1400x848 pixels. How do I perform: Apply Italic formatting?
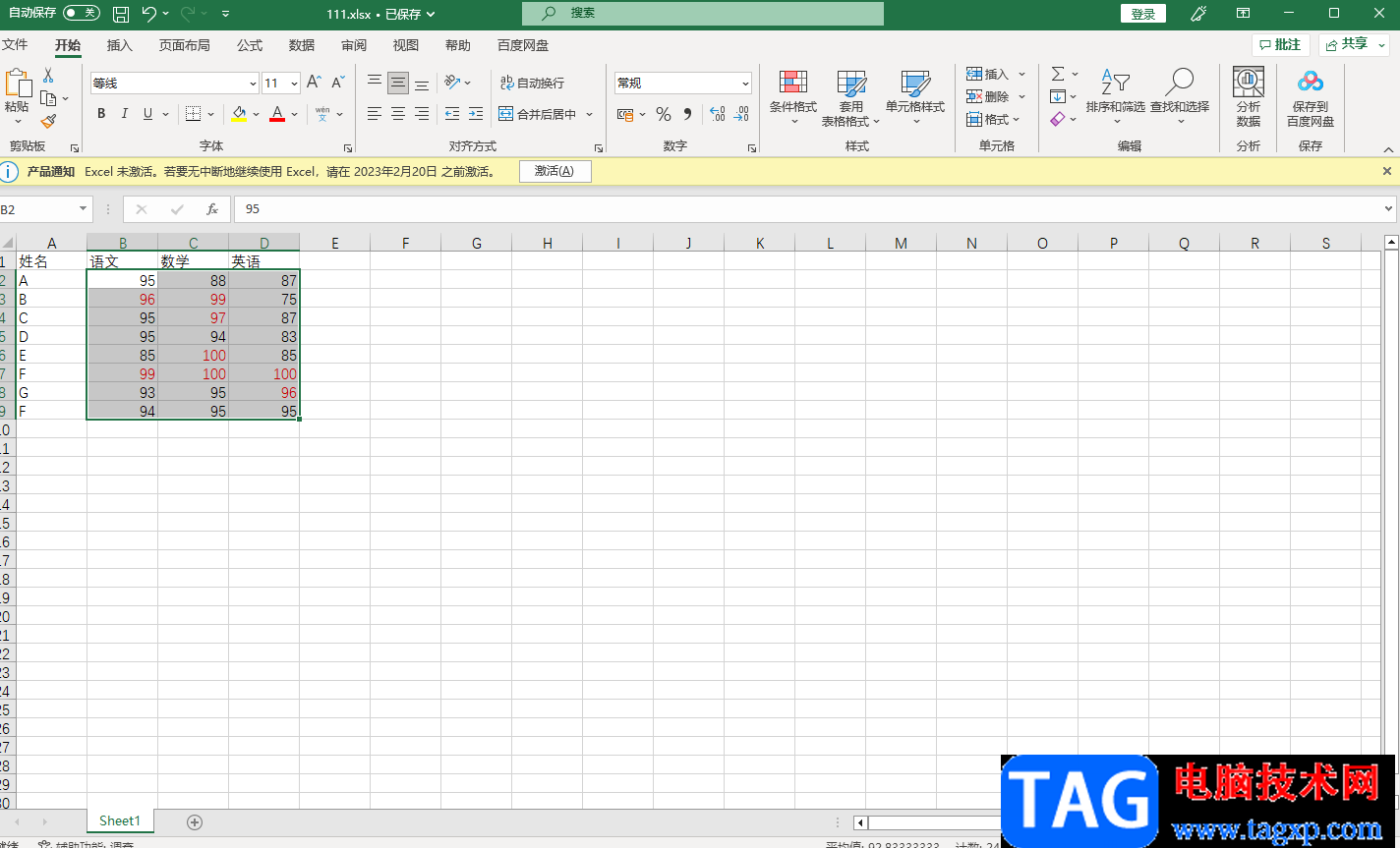(125, 114)
